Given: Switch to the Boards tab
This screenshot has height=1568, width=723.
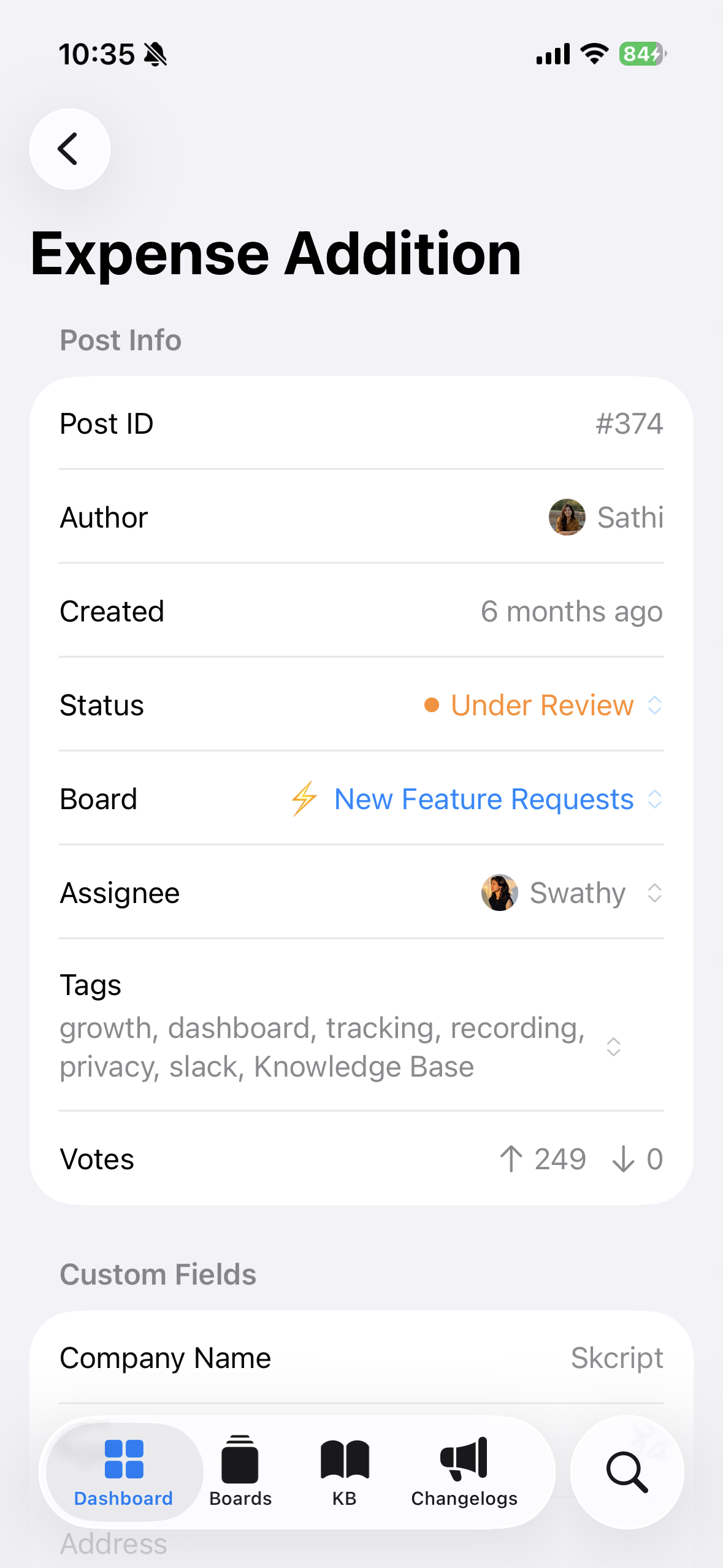Looking at the screenshot, I should click(239, 1472).
